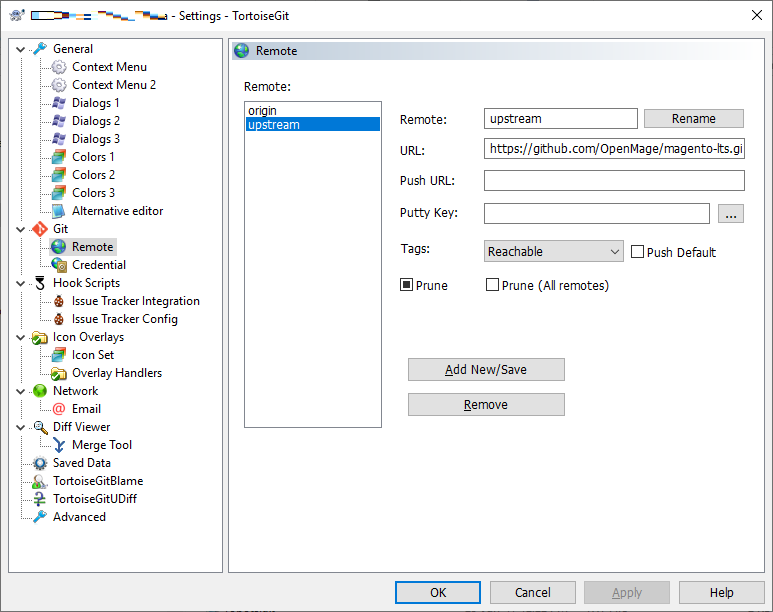Viewport: 773px width, 612px height.
Task: Click into the Push URL field
Action: tap(614, 181)
